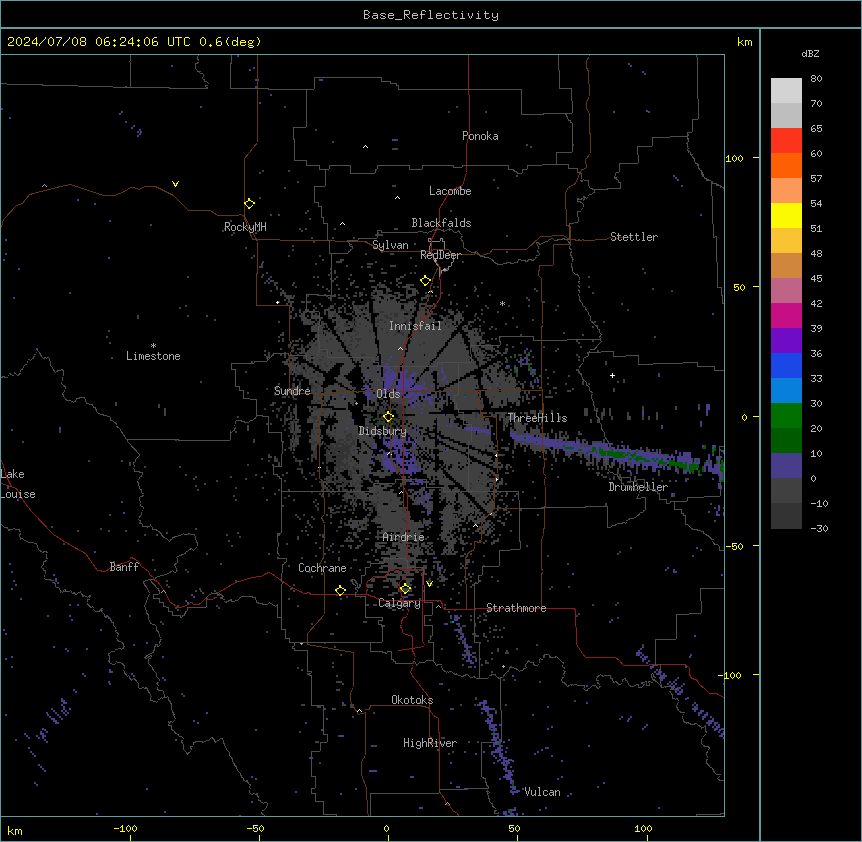Select the Sylvan label
Image resolution: width=862 pixels, height=842 pixels.
click(x=390, y=245)
